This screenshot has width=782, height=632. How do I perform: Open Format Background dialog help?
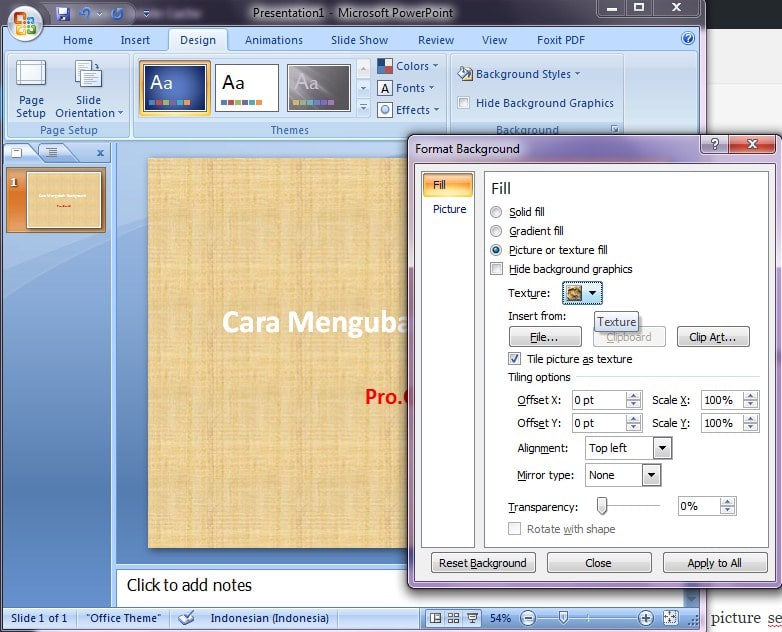coord(714,145)
